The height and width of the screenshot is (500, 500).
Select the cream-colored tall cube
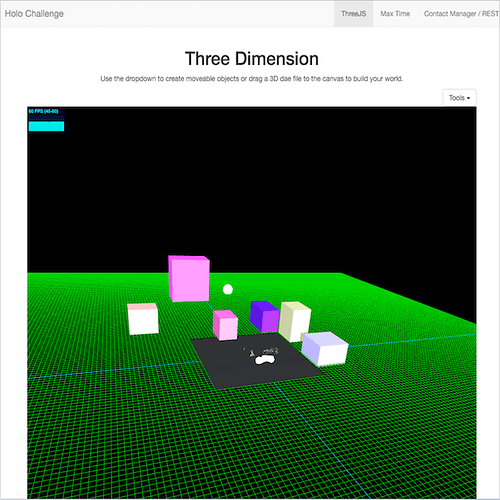point(295,321)
